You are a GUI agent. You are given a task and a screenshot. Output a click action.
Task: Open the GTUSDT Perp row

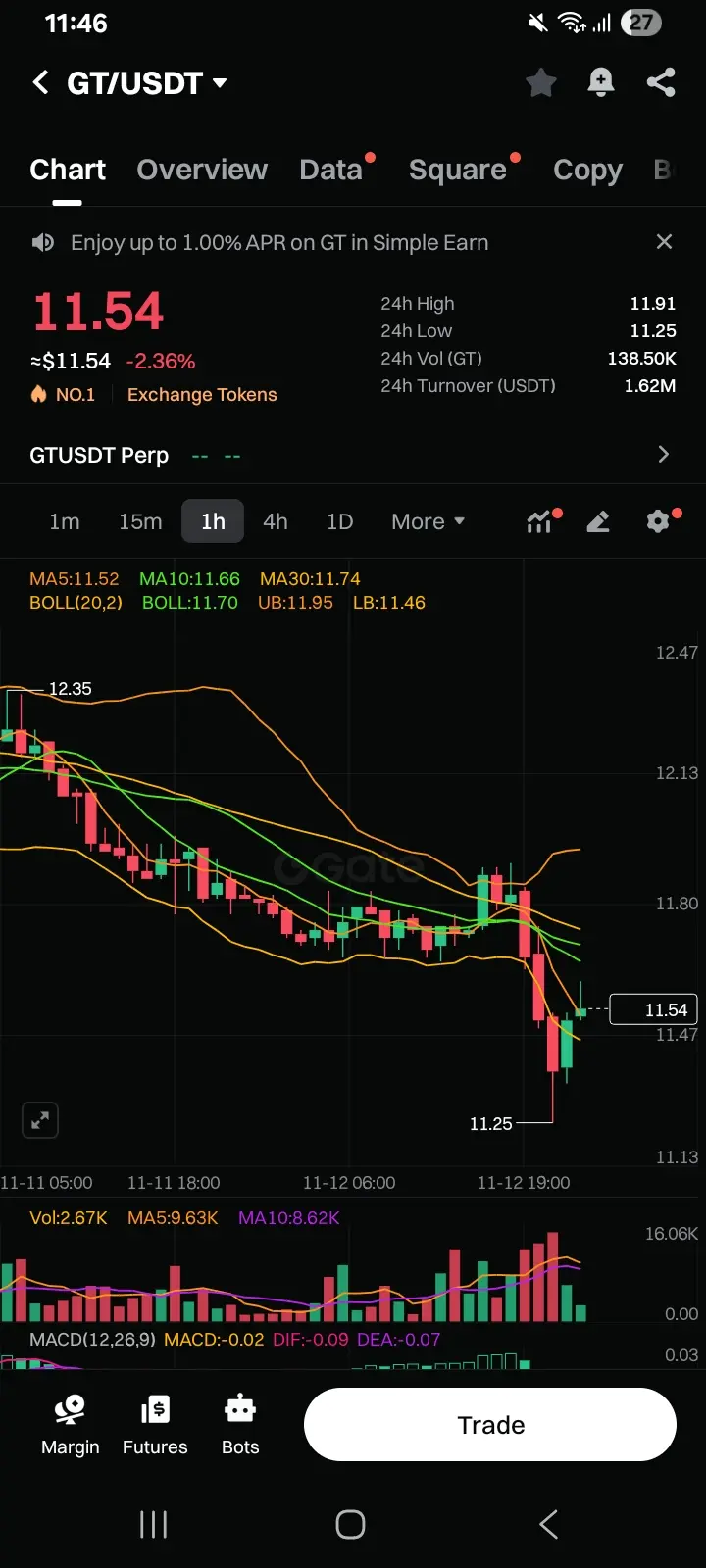353,455
